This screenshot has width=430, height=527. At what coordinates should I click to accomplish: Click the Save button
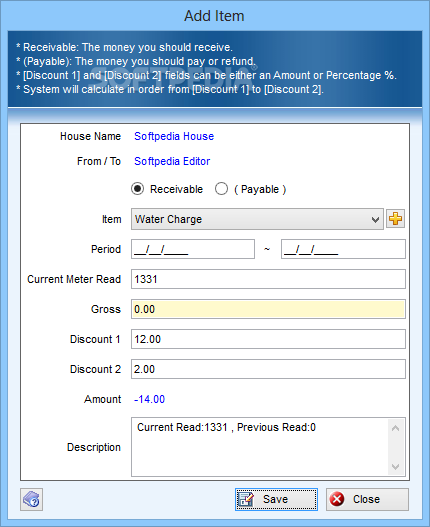tap(276, 499)
